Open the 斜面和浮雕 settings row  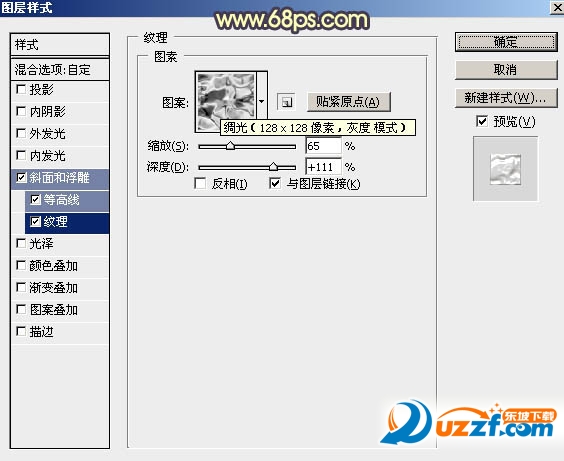(60, 179)
